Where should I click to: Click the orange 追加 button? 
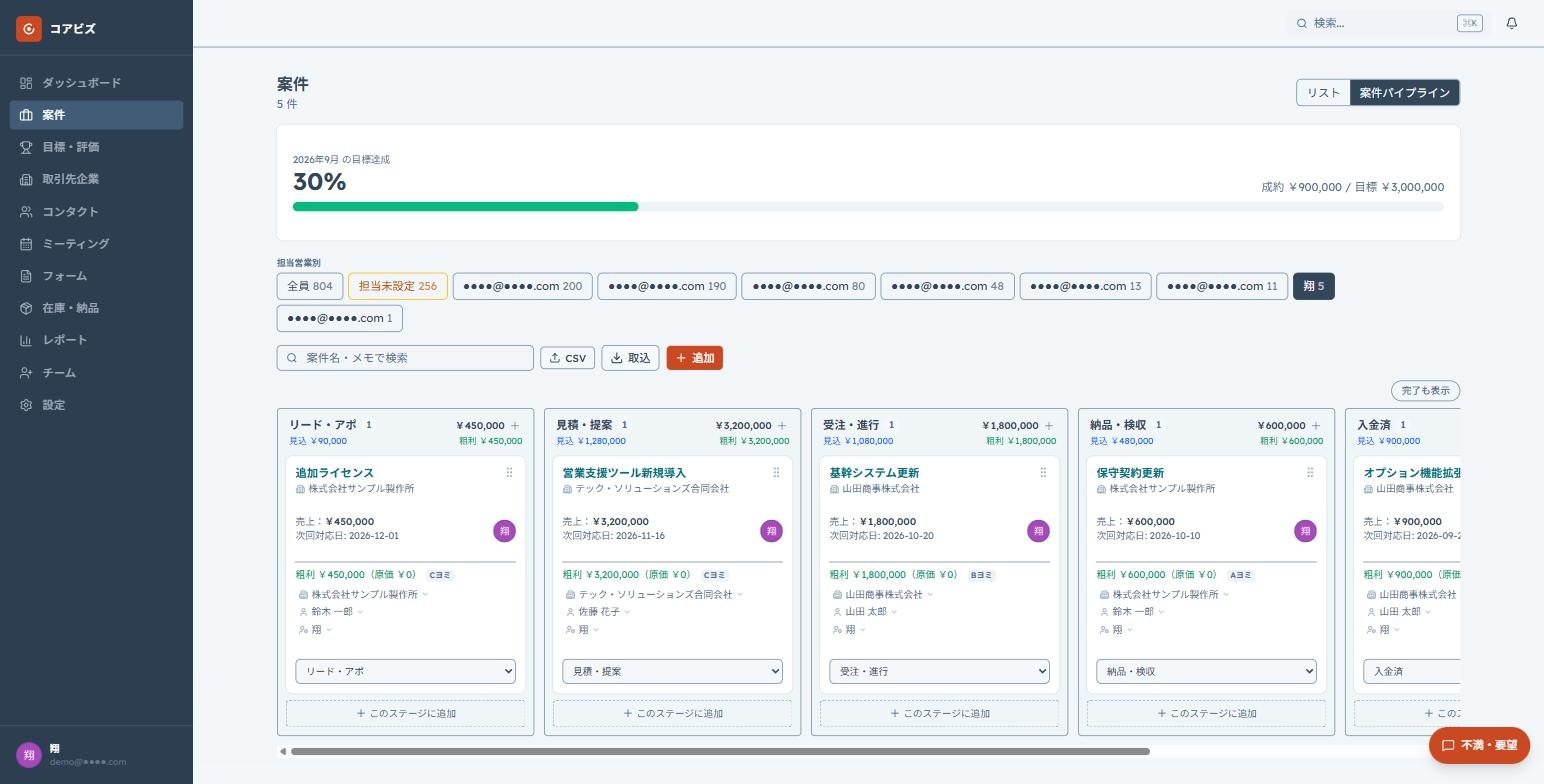point(694,358)
